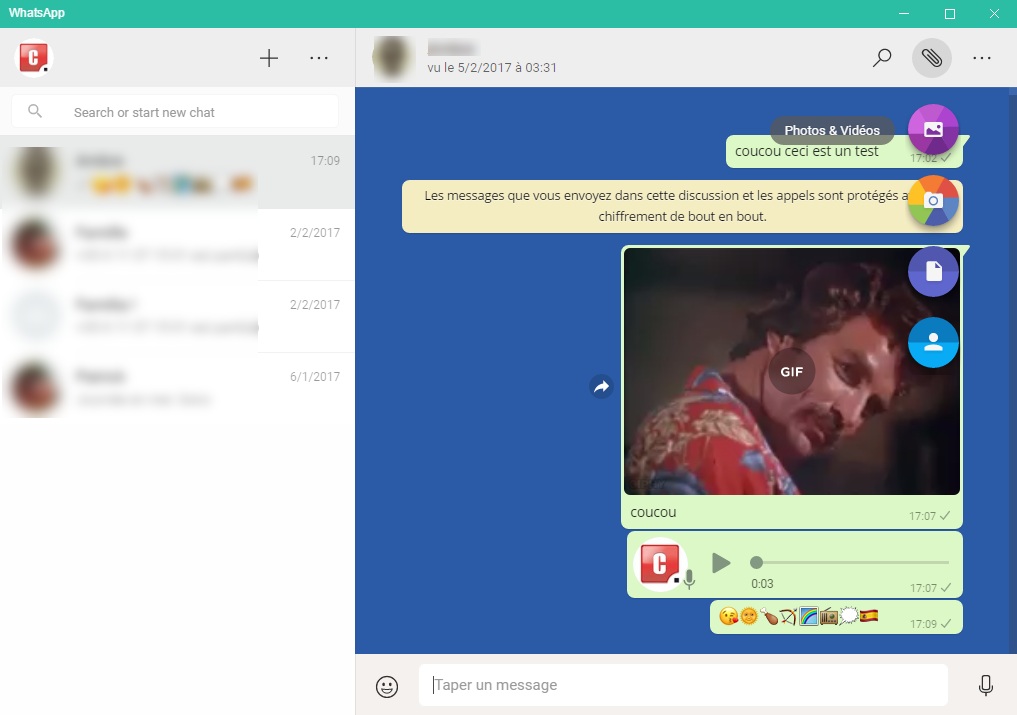Open the emoji picker
The width and height of the screenshot is (1017, 715).
[x=386, y=686]
